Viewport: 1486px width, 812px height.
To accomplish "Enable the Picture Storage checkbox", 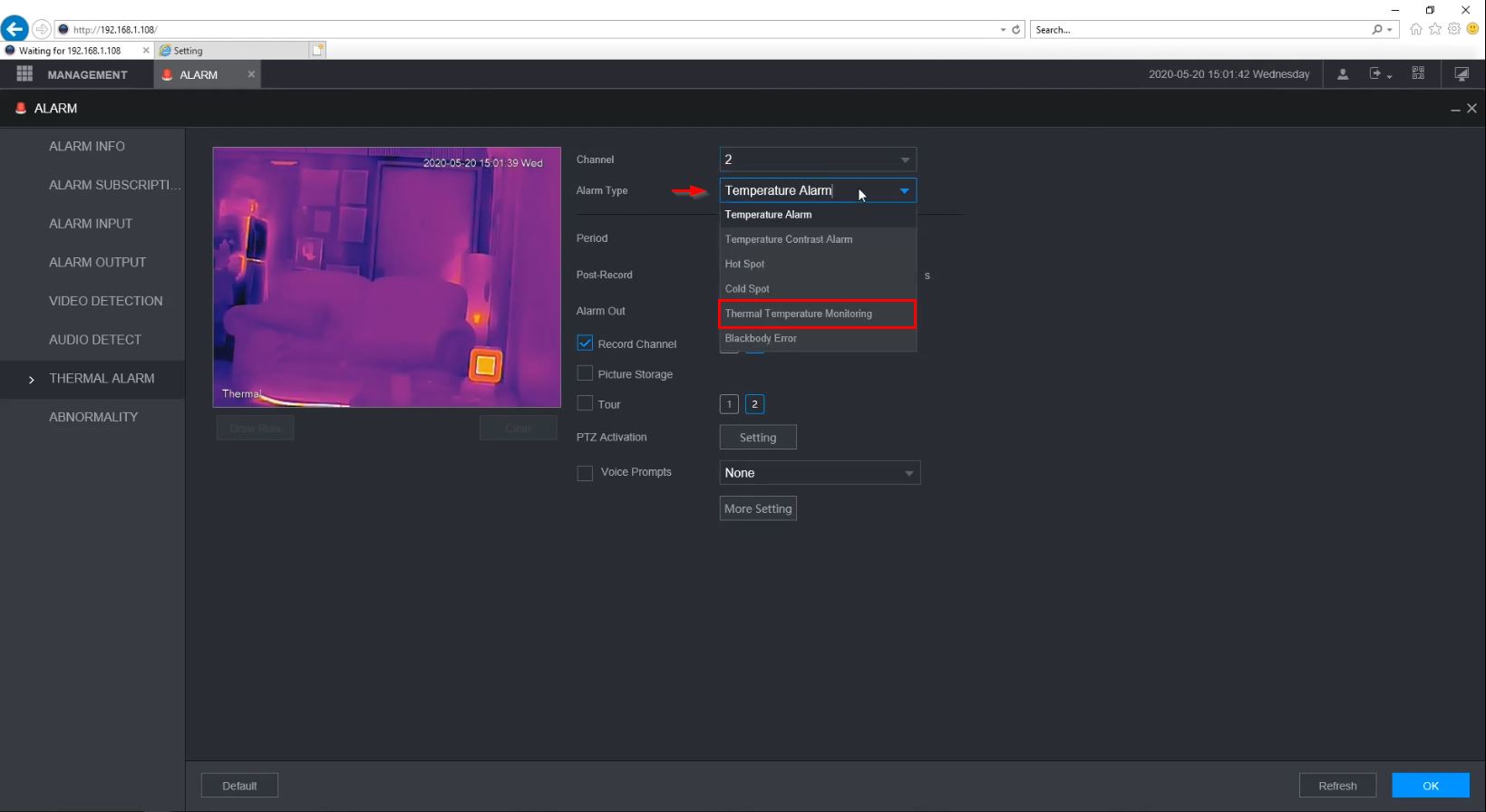I will (585, 373).
